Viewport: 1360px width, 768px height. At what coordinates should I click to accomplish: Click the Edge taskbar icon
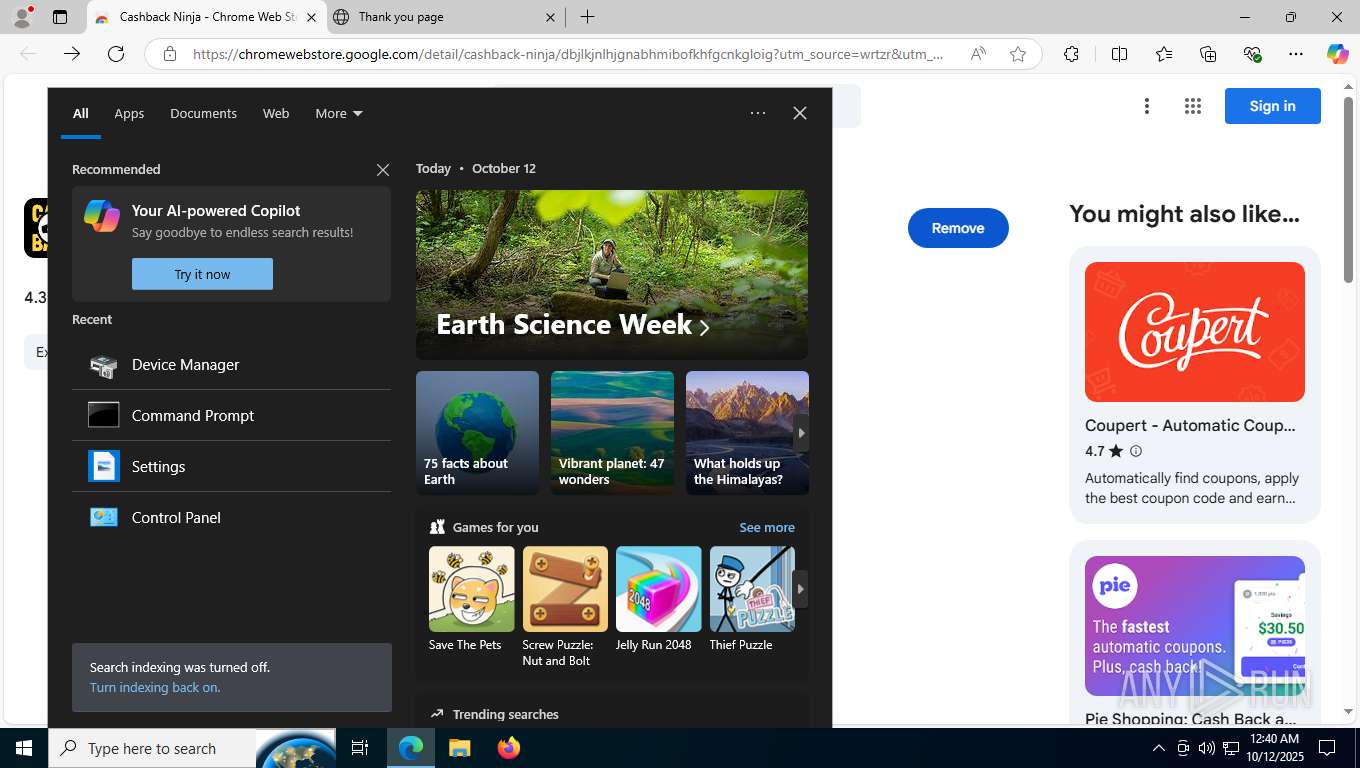[x=411, y=748]
